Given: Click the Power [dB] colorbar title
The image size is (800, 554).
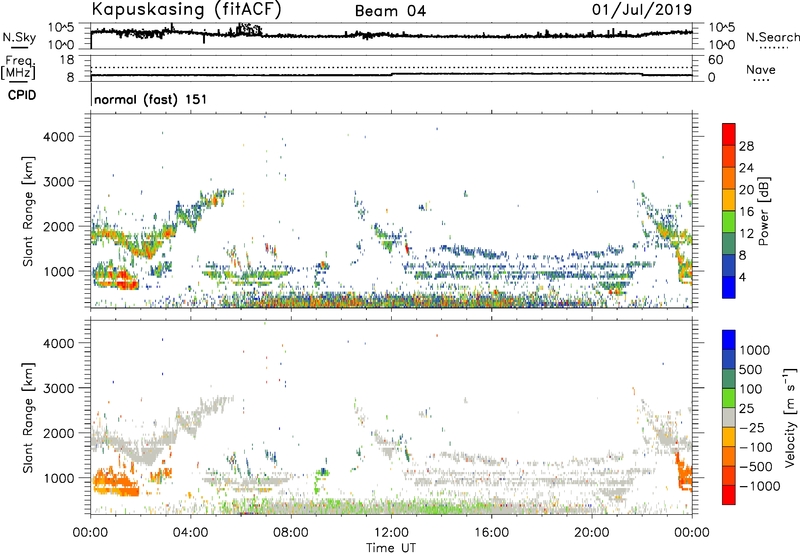Looking at the screenshot, I should coord(763,211).
